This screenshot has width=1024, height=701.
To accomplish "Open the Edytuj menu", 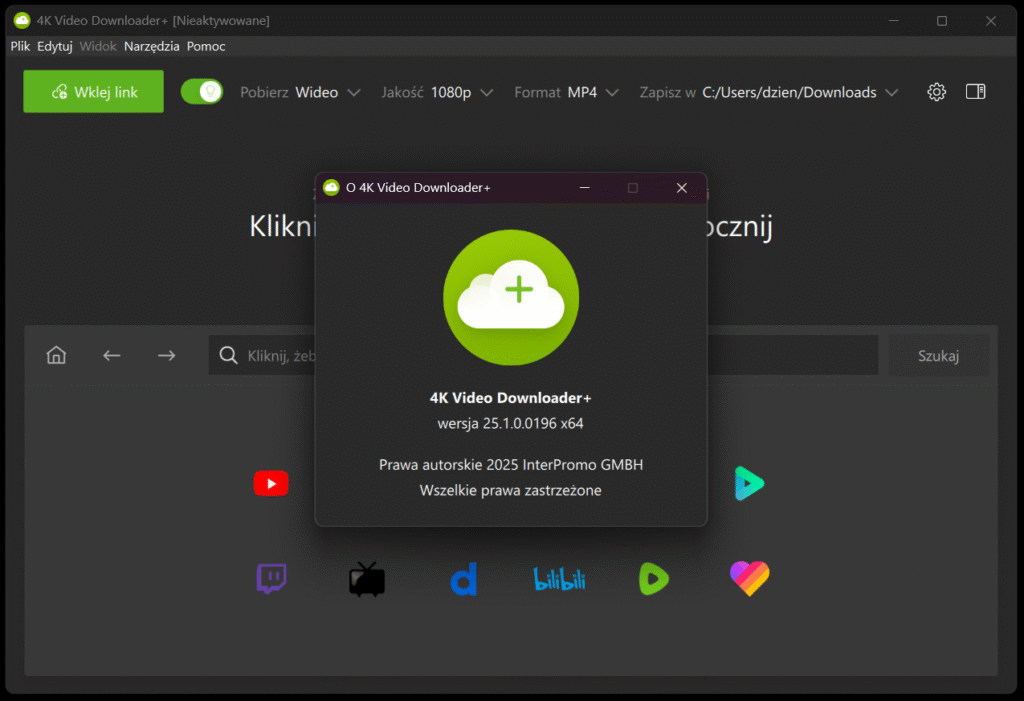I will click(55, 46).
